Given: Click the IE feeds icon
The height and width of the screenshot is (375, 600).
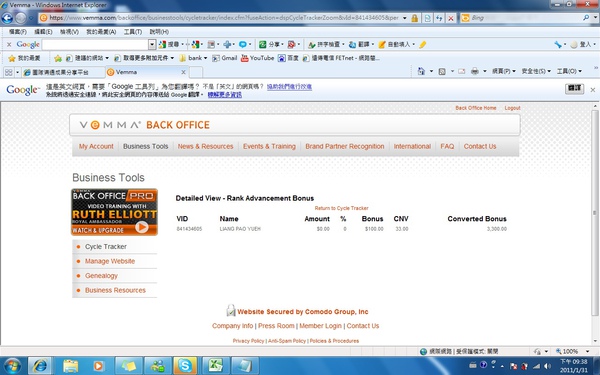Looking at the screenshot, I should tap(442, 71).
